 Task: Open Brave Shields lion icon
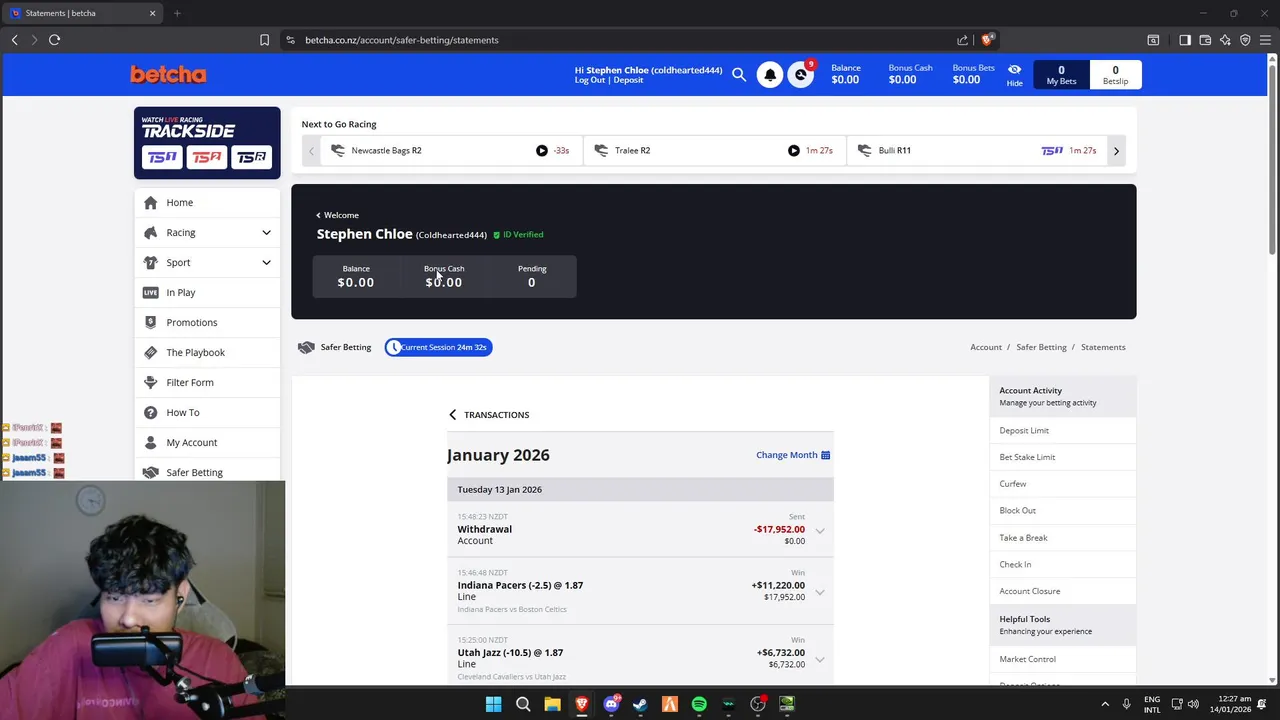tap(987, 40)
